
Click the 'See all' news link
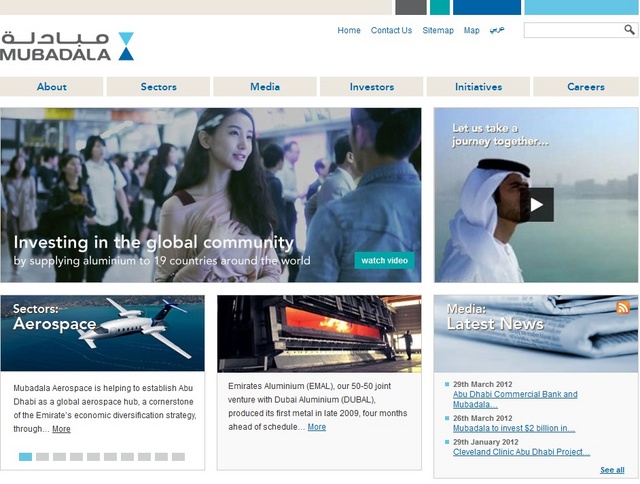point(612,470)
